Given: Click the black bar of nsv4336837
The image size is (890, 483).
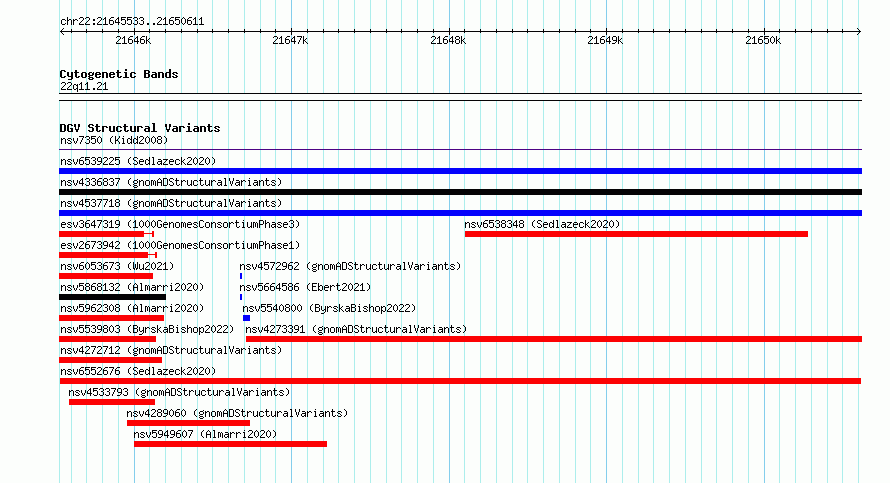Looking at the screenshot, I should [x=460, y=192].
